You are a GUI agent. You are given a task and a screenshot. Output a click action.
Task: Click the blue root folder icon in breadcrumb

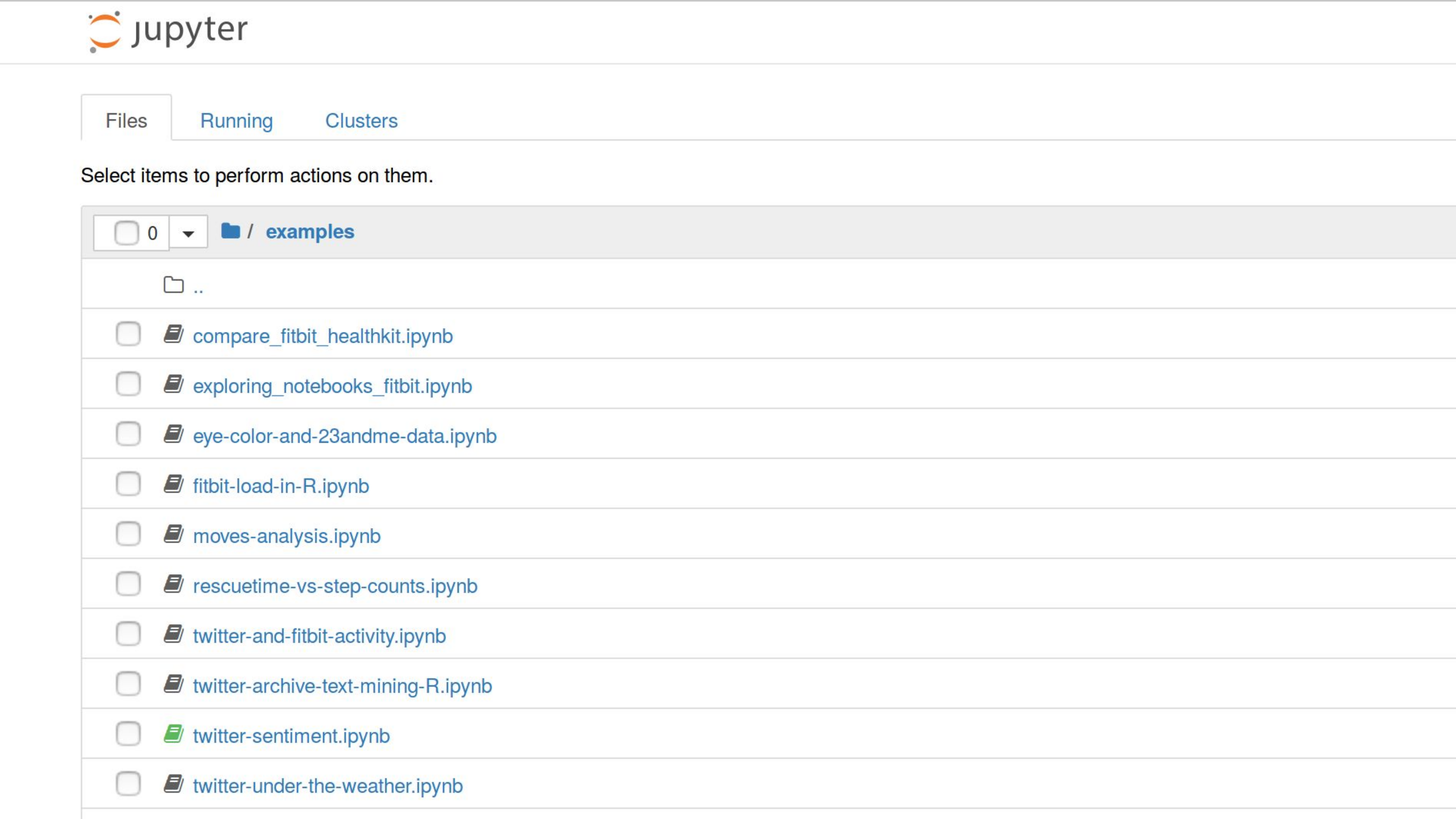tap(231, 231)
